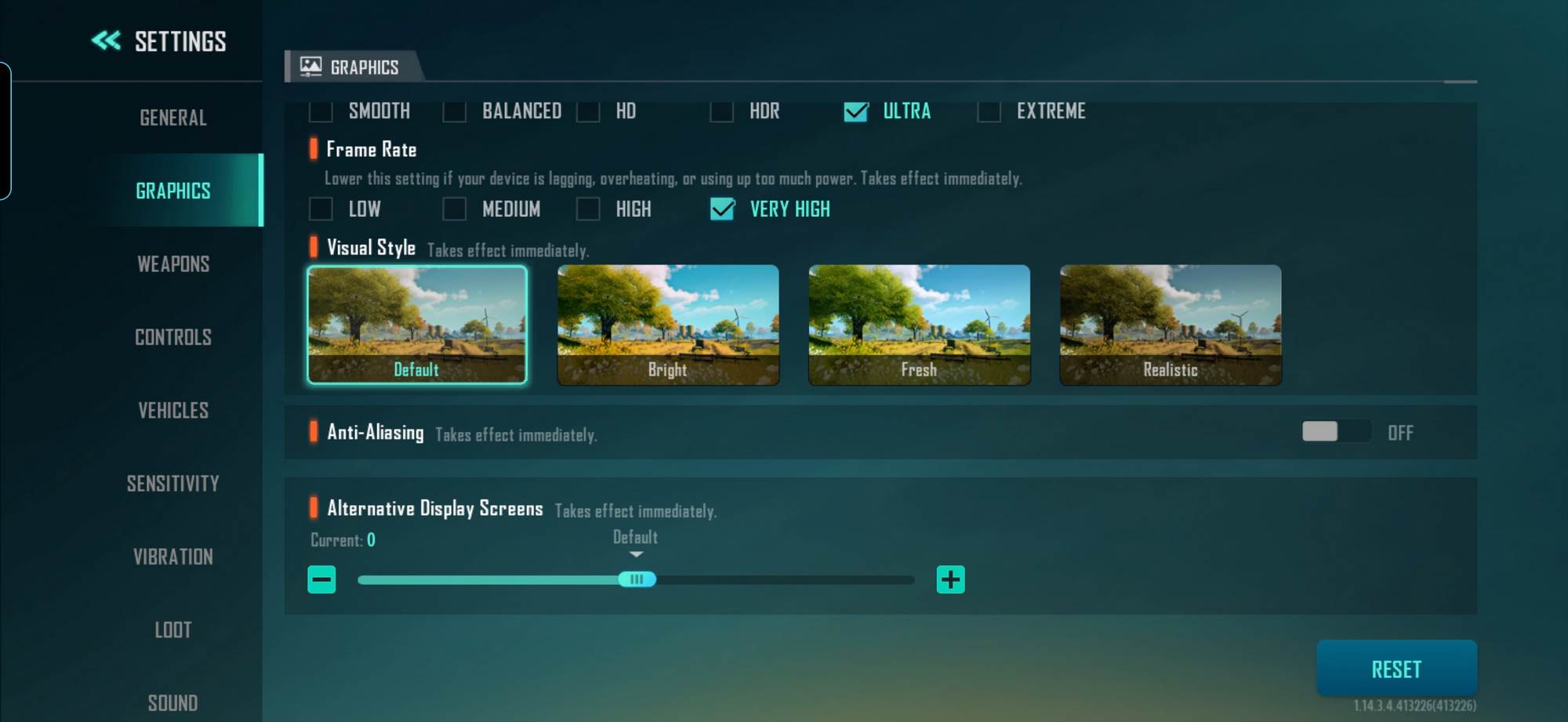Screen dimensions: 1568x722
Task: Click the SETTINGS title text
Action: point(180,42)
